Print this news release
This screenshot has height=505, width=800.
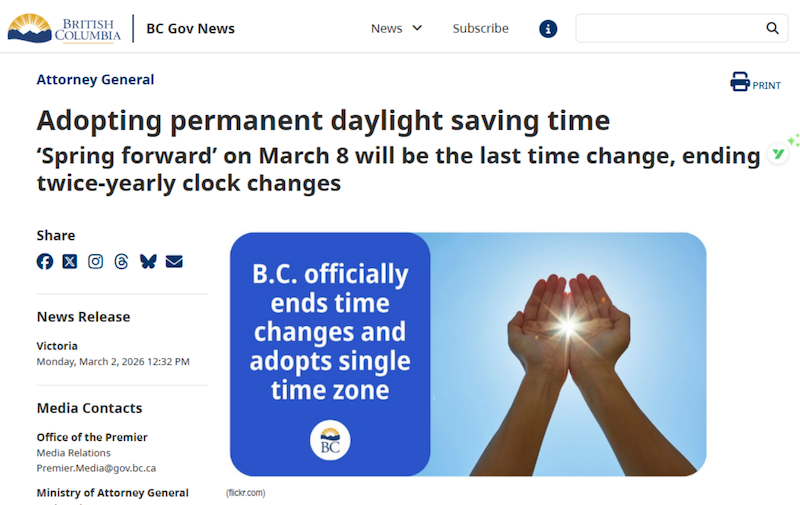click(755, 83)
